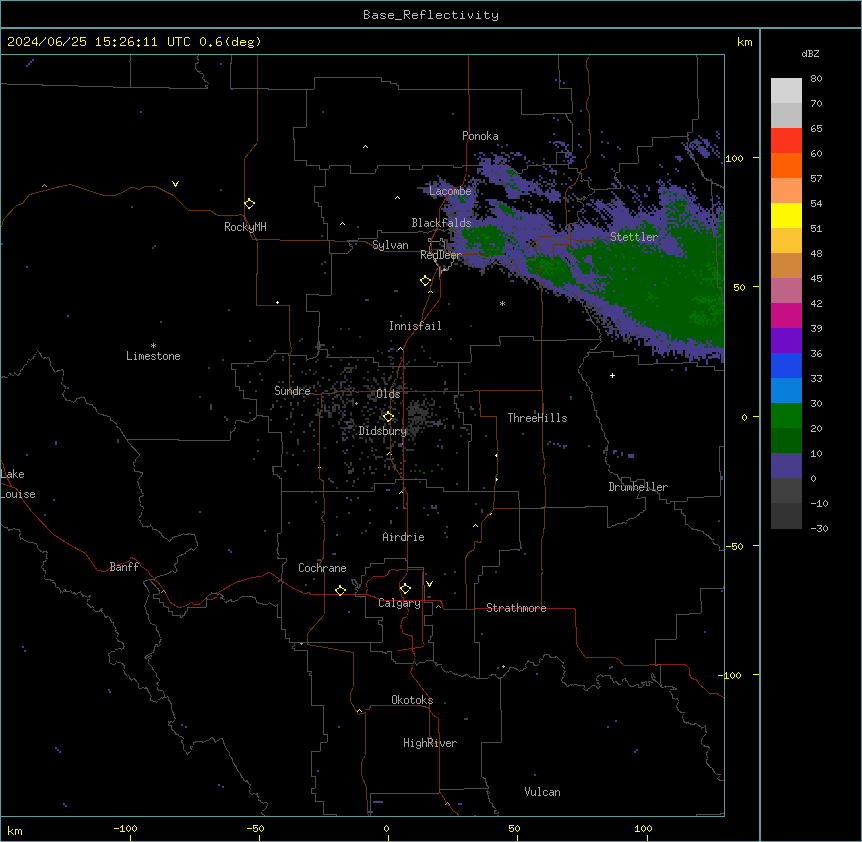This screenshot has height=842, width=862.
Task: Select the indigo 0-10 dBZ legend swatch
Action: coord(786,466)
